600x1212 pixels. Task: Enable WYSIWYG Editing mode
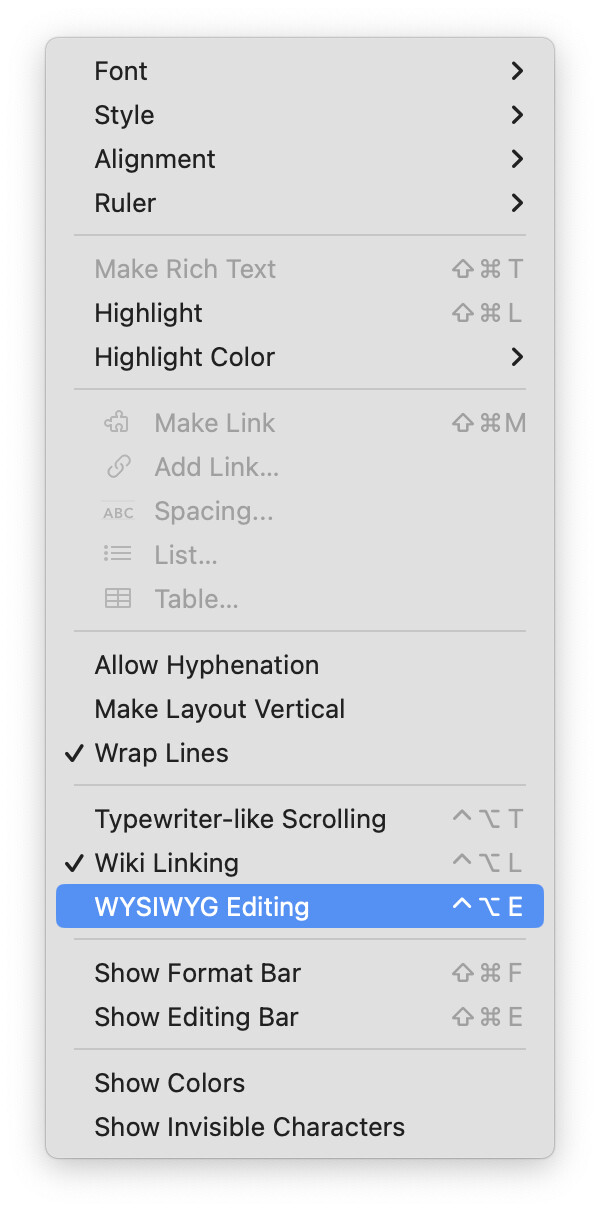(x=300, y=907)
